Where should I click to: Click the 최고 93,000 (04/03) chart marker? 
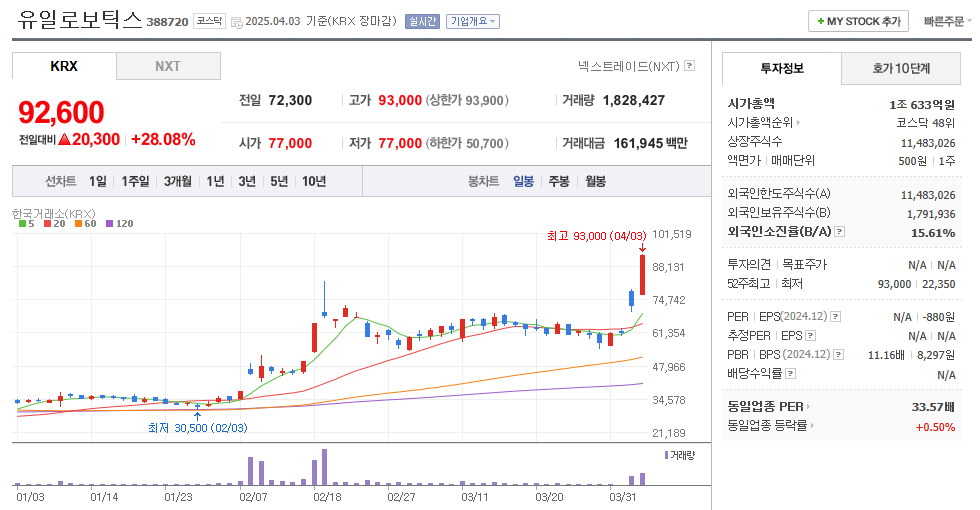(596, 236)
